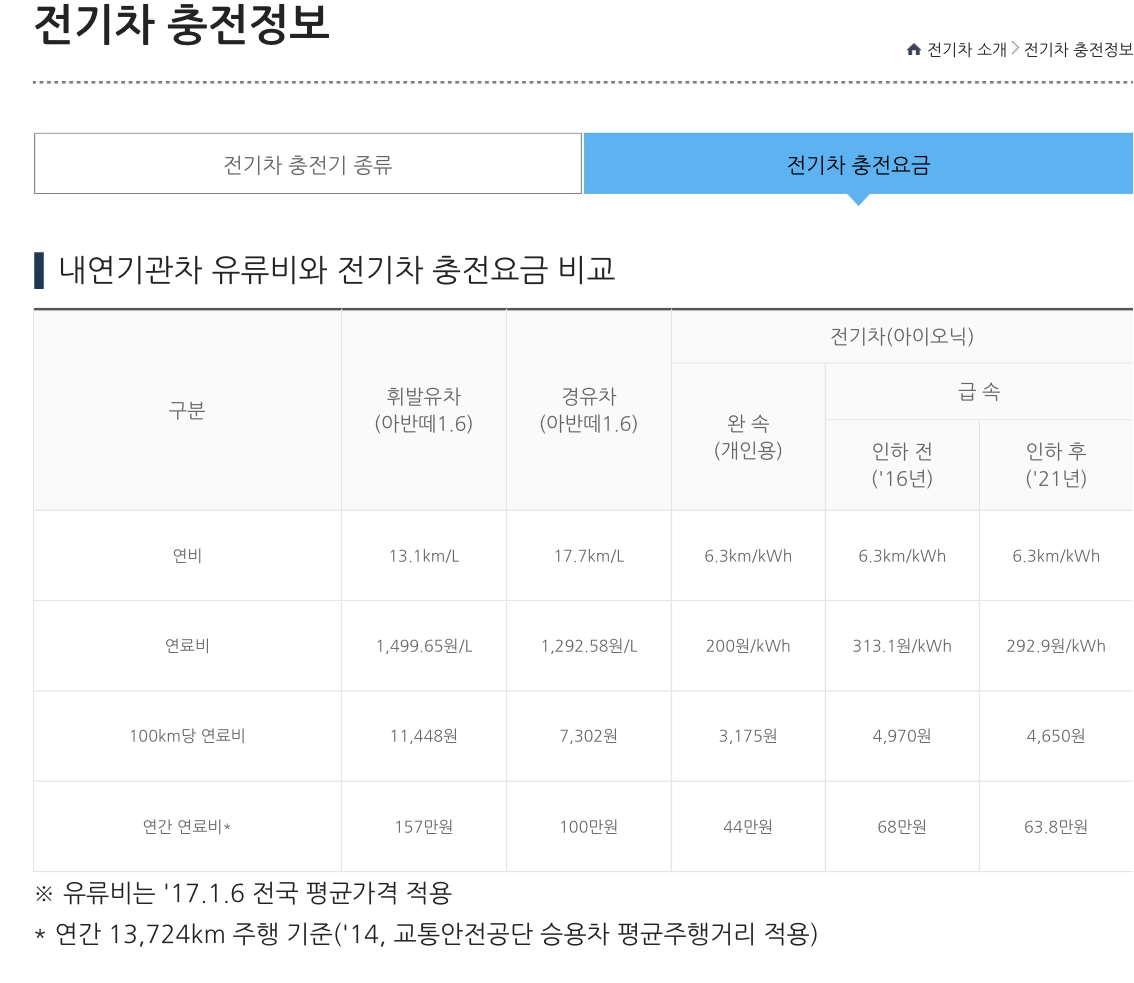Select the 313.1원/kWh cell
Screen dimensions: 1134x983
click(902, 646)
